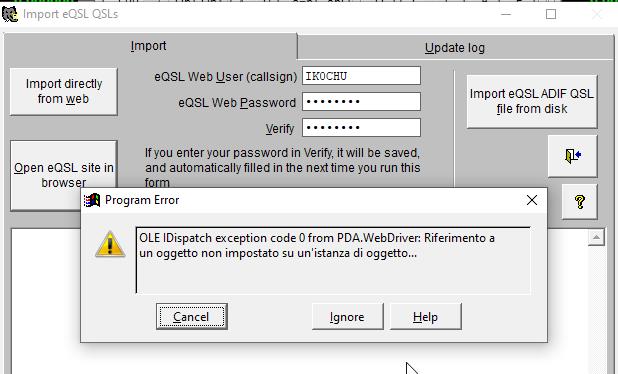Click the yellow warning triangle icon
This screenshot has height=374, width=618.
110,244
